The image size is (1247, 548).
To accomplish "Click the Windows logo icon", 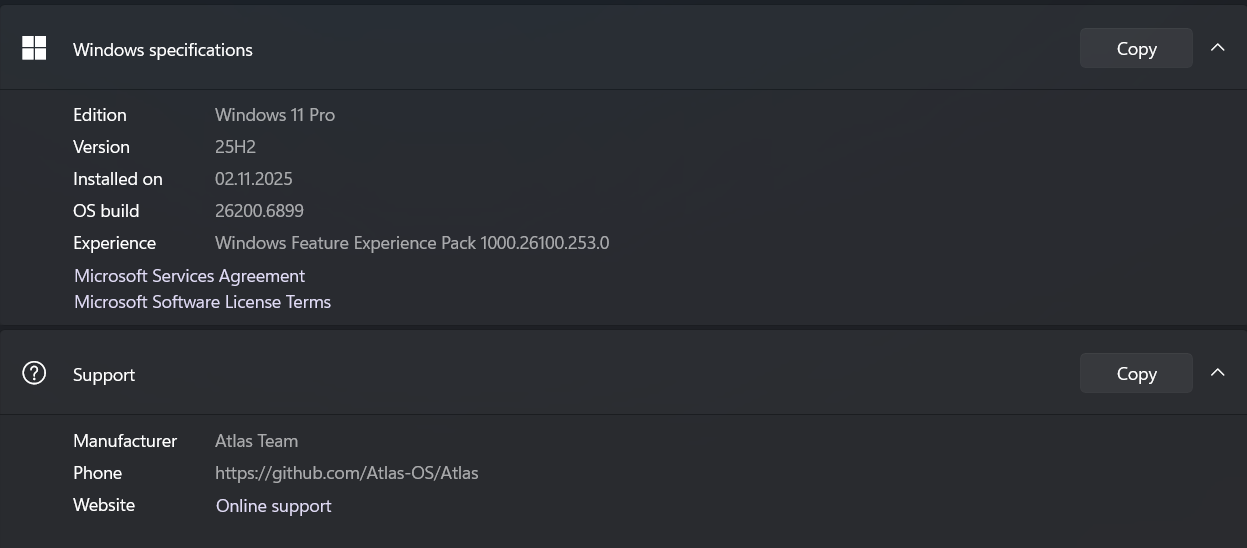I will [34, 49].
